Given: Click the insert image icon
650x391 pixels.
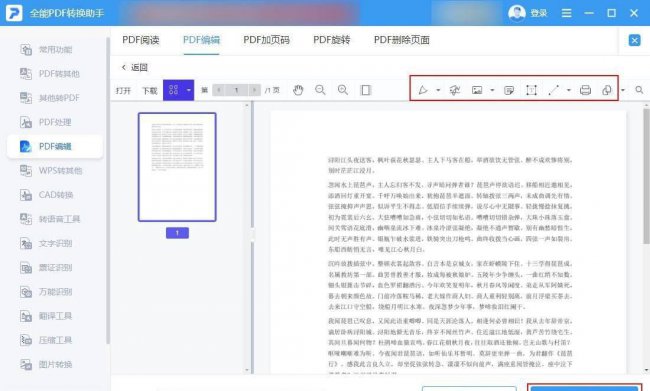Looking at the screenshot, I should pos(477,90).
